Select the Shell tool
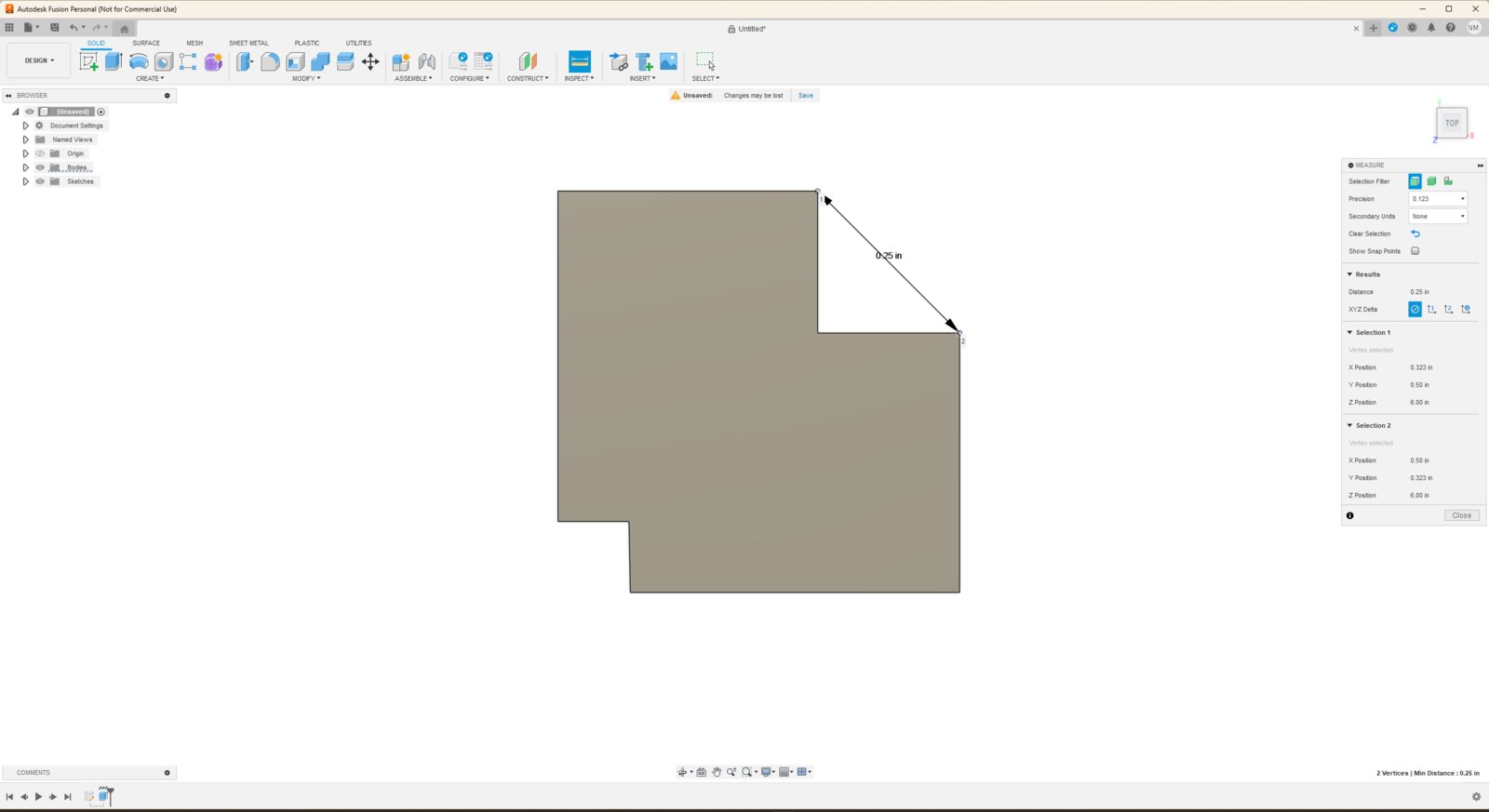Viewport: 1489px width, 812px height. (295, 61)
